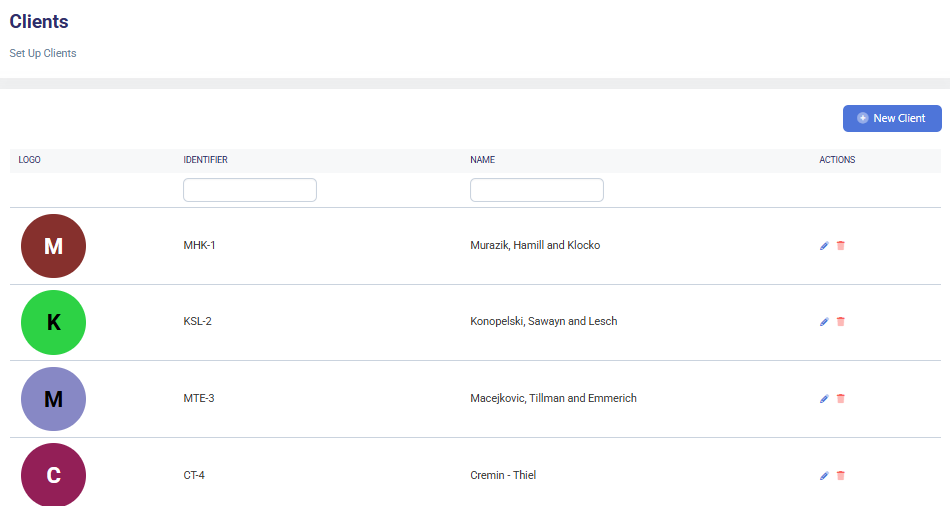Screen dimensions: 950x506
Task: Click the New Client button
Action: click(x=892, y=118)
